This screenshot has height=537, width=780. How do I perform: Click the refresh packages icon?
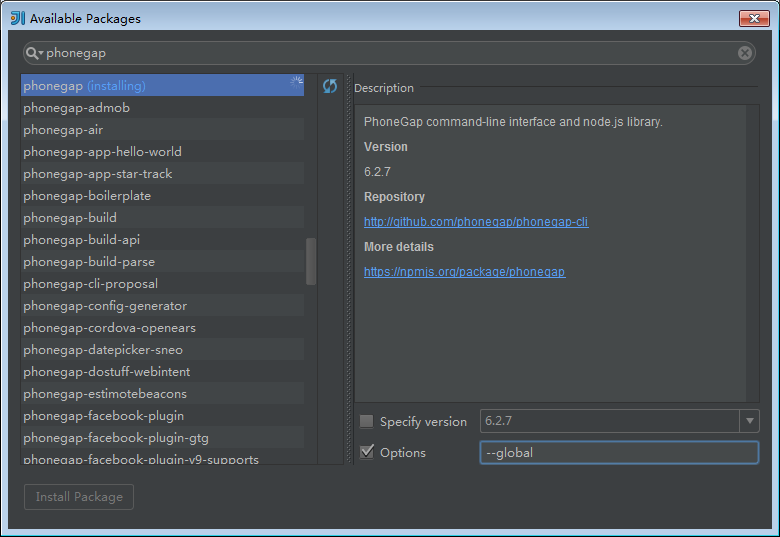[x=330, y=86]
